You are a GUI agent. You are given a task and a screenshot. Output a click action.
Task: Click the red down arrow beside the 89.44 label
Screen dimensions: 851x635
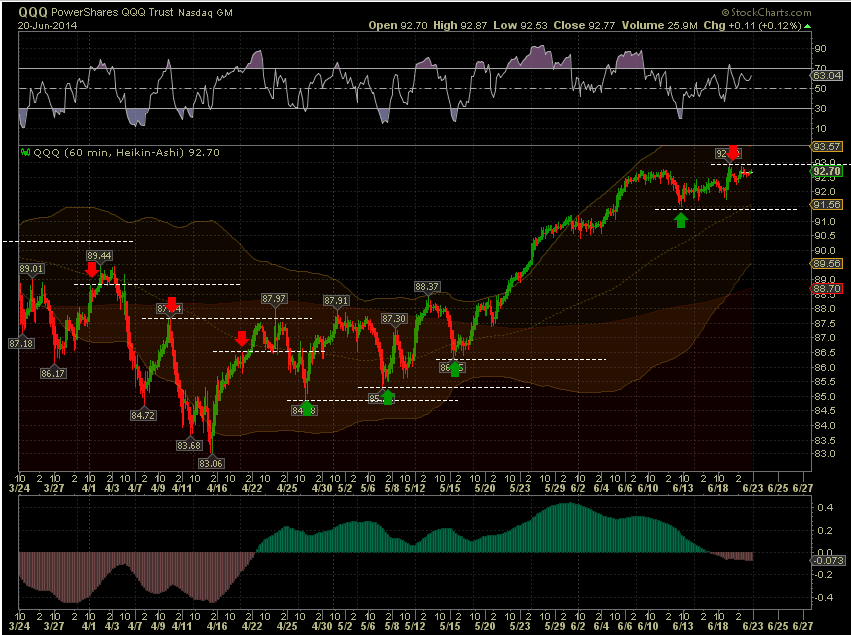click(x=92, y=269)
